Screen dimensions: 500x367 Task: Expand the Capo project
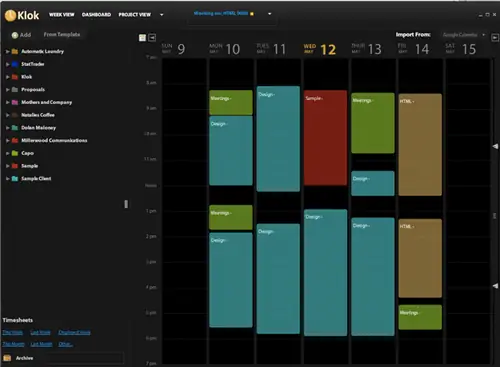tap(7, 153)
